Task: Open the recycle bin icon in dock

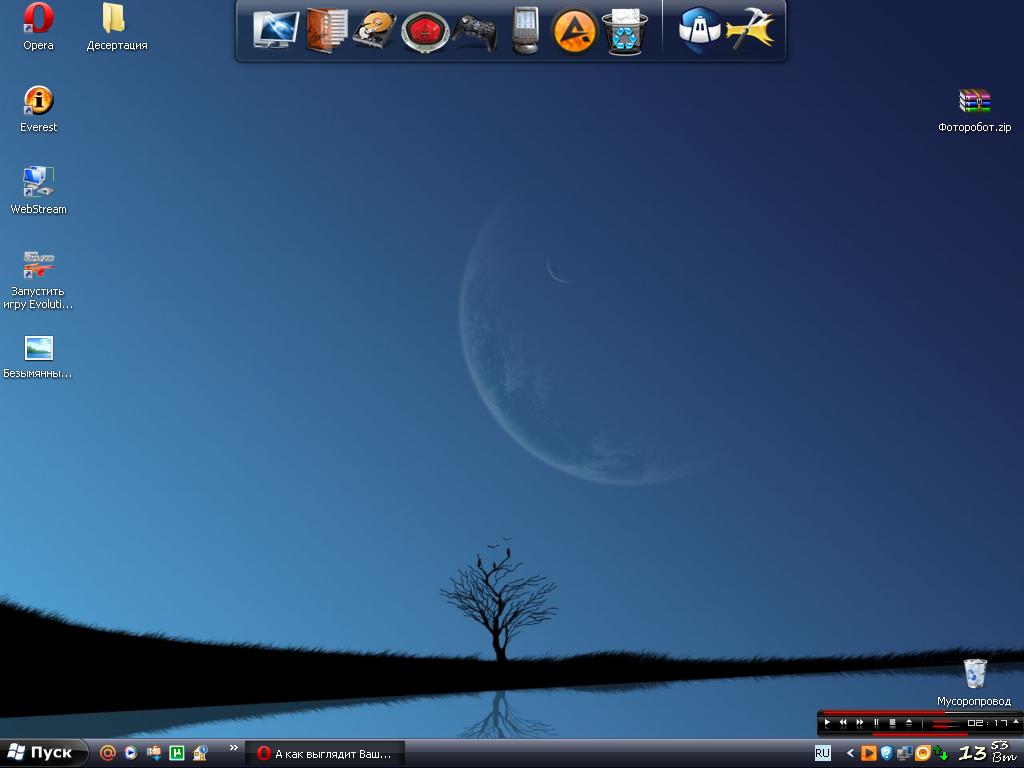Action: point(625,31)
